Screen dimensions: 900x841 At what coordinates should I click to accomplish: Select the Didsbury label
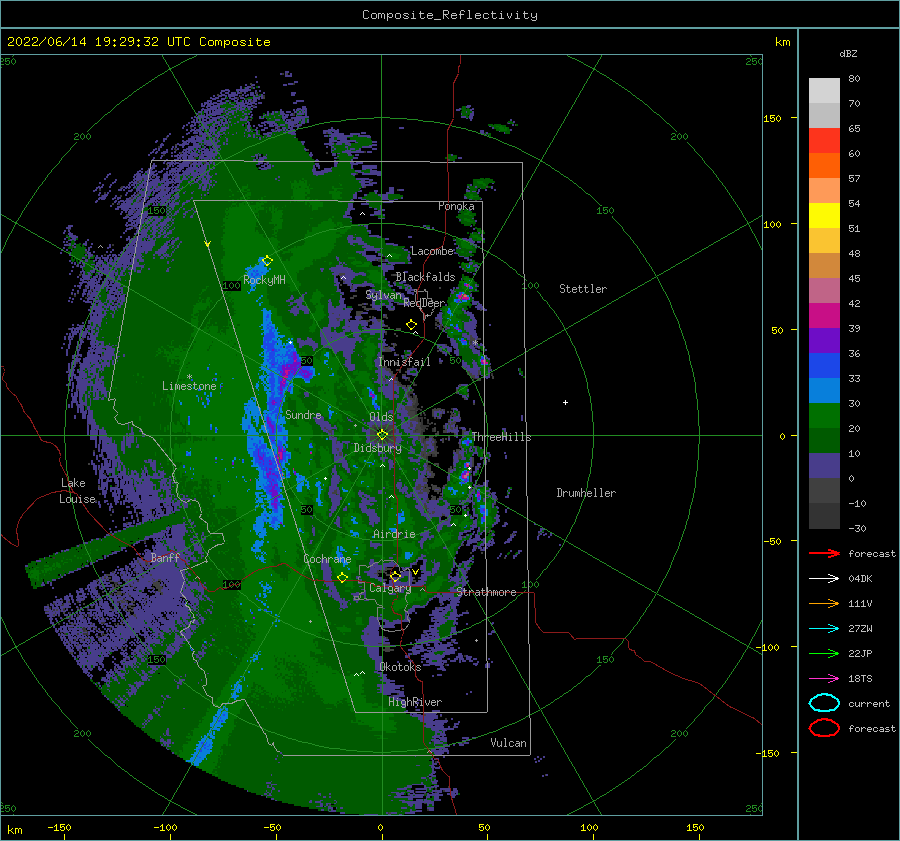click(378, 448)
